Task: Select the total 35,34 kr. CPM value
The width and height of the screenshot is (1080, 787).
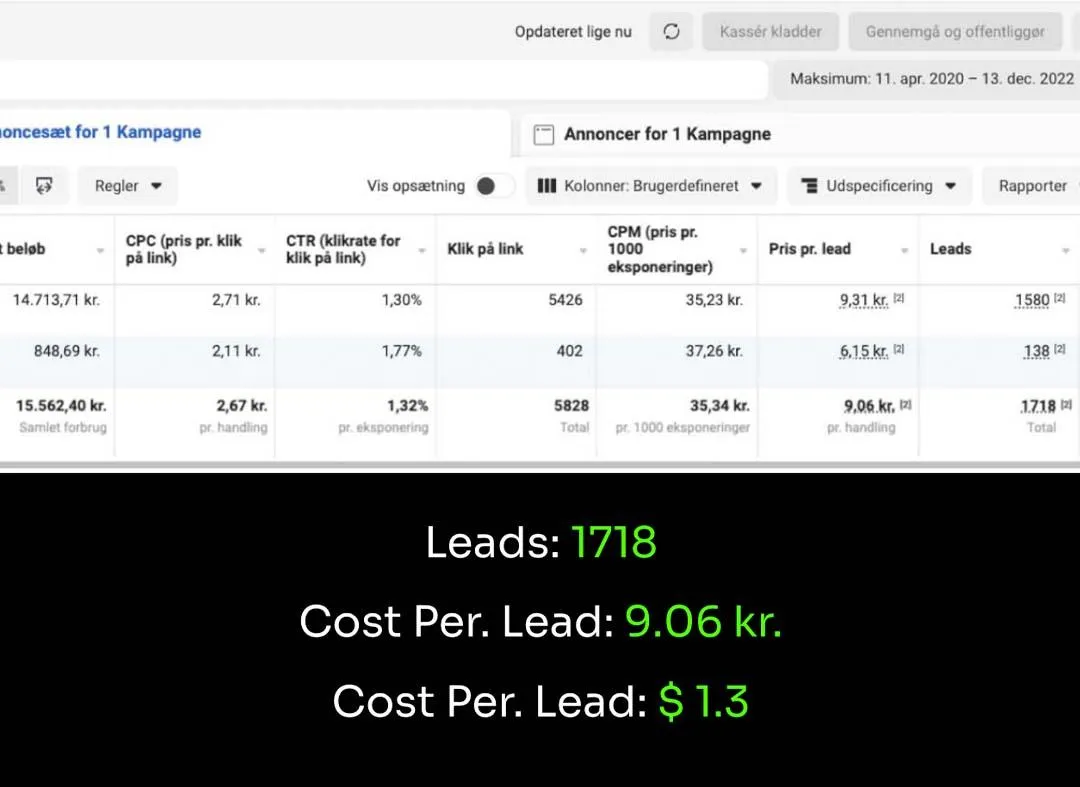Action: (x=720, y=406)
